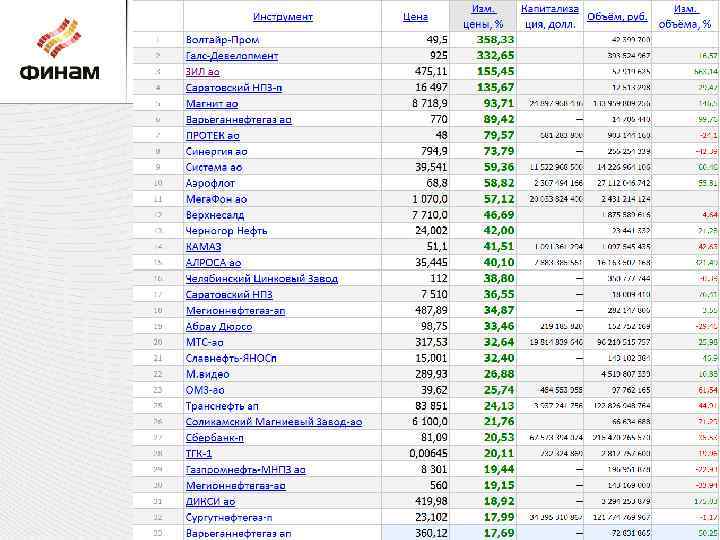Click the price 0,00645 for ТГК-1

tap(428, 454)
